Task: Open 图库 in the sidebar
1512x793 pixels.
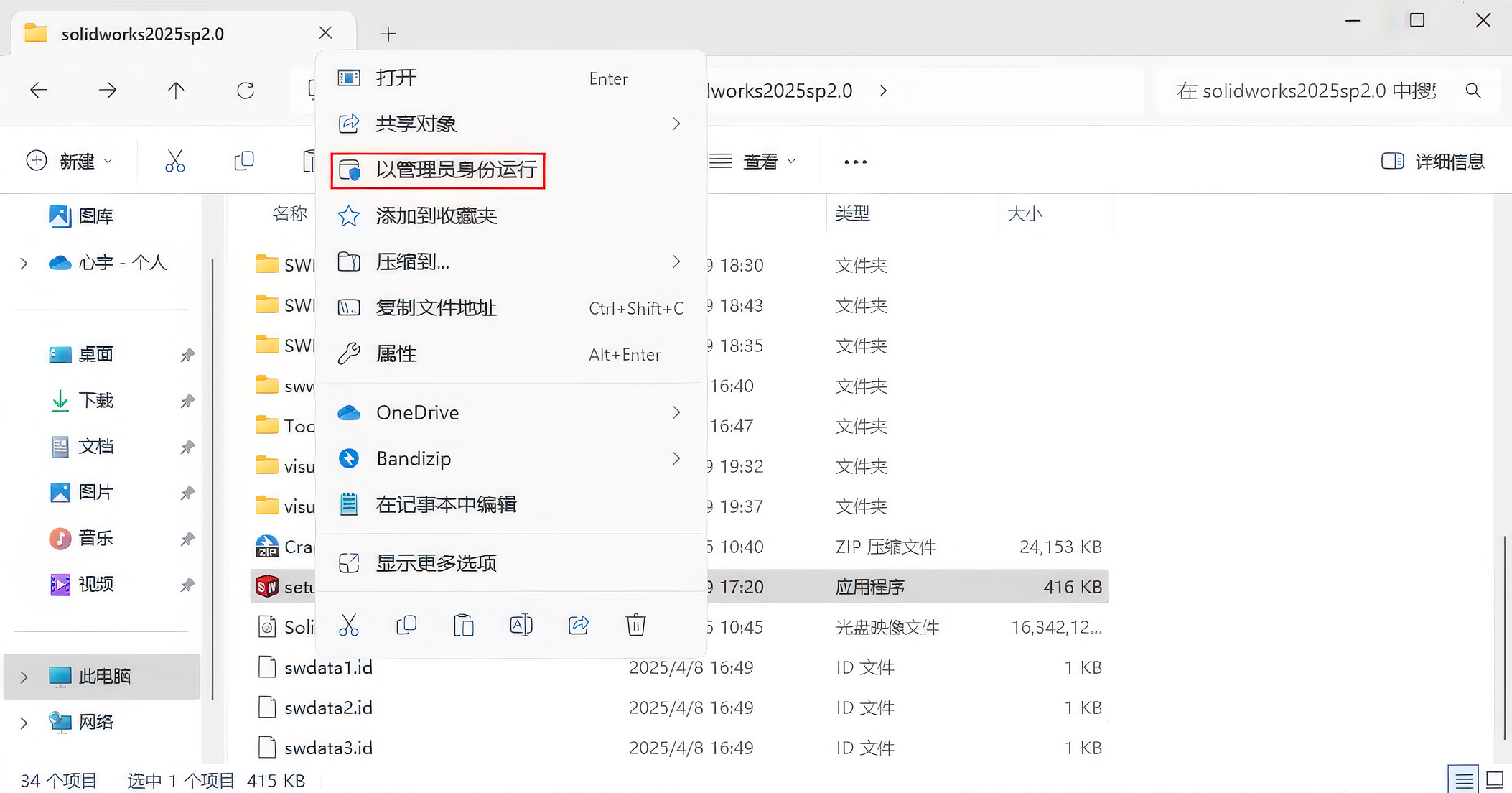Action: coord(80,216)
